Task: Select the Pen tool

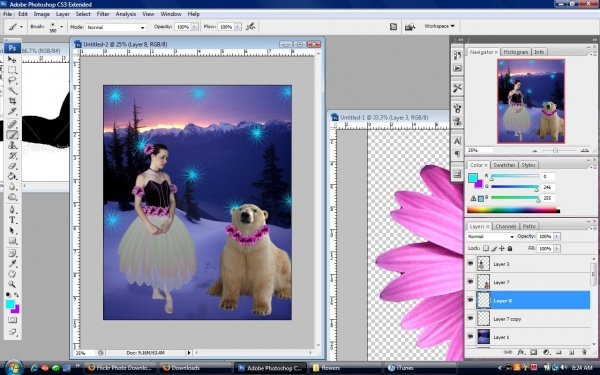Action: (x=12, y=210)
